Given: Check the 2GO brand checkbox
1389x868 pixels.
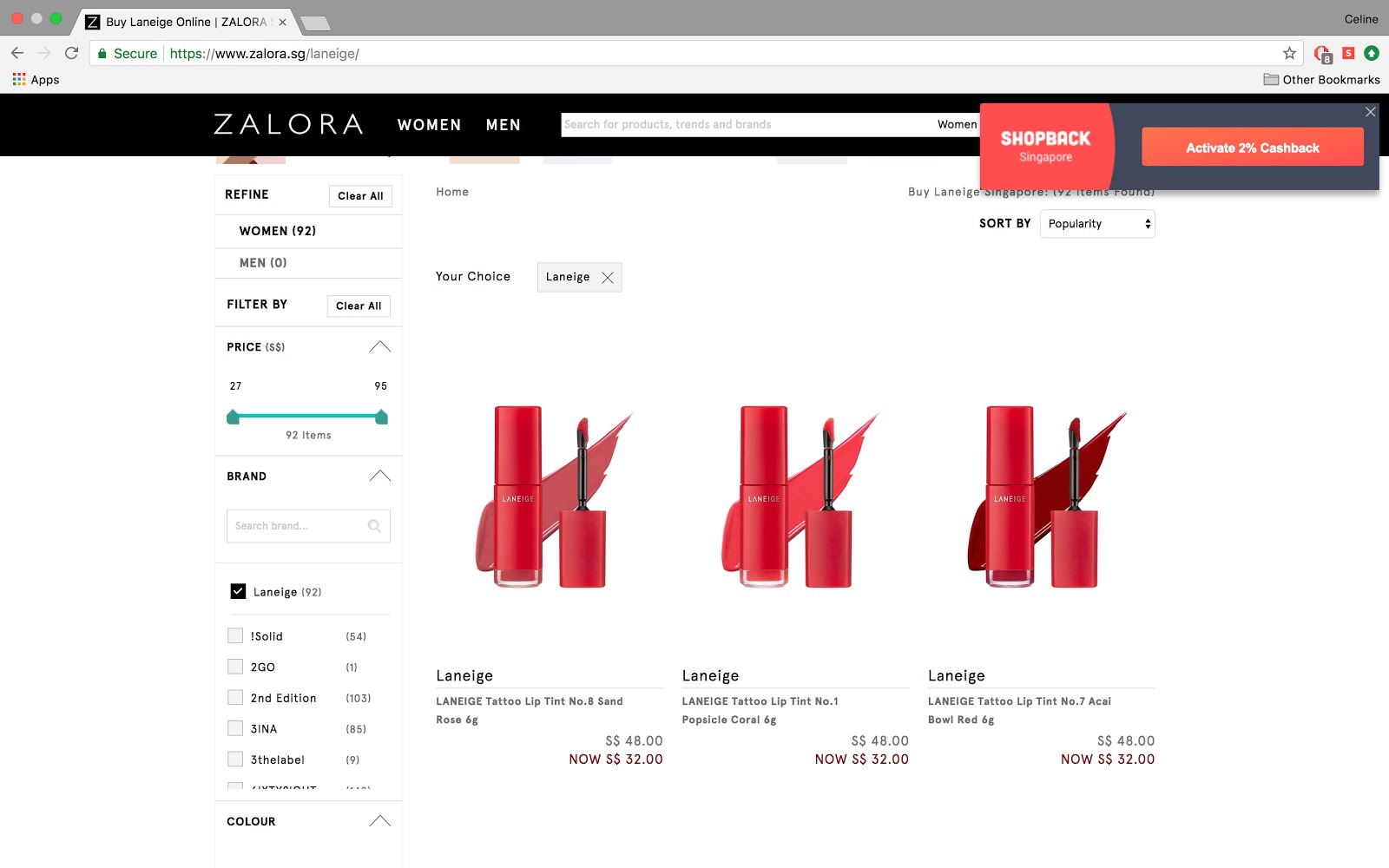Looking at the screenshot, I should [235, 667].
